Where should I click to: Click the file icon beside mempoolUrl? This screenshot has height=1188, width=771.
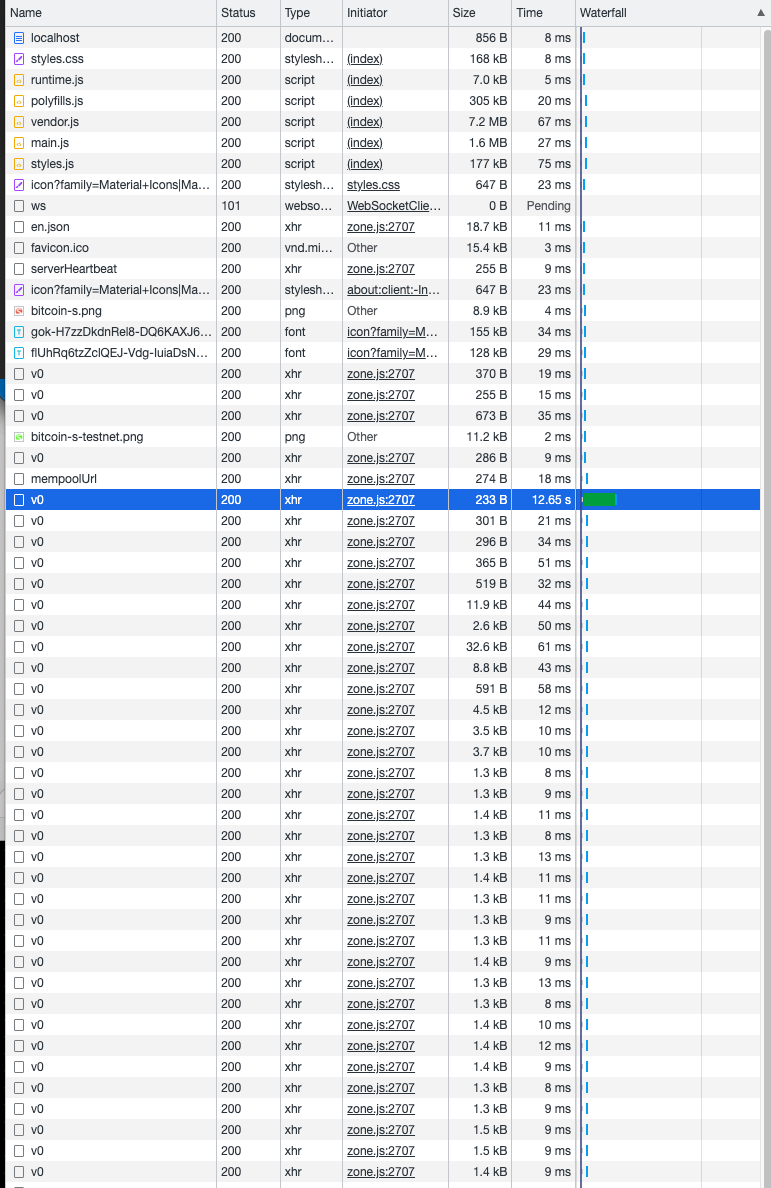pyautogui.click(x=20, y=479)
